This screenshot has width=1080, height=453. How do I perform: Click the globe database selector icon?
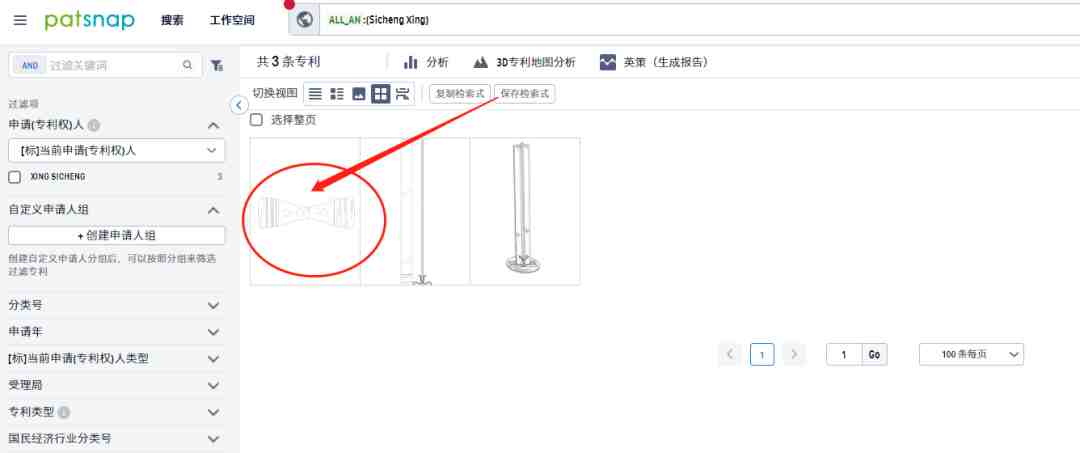pos(304,20)
